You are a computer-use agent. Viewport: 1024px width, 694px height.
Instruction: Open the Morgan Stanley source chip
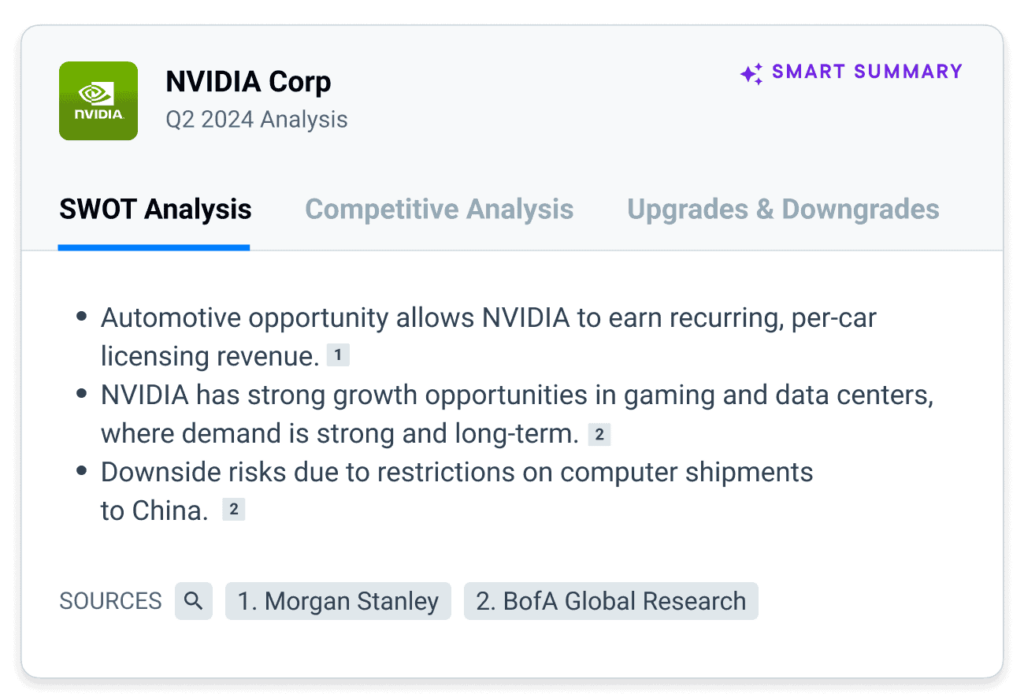(x=338, y=601)
